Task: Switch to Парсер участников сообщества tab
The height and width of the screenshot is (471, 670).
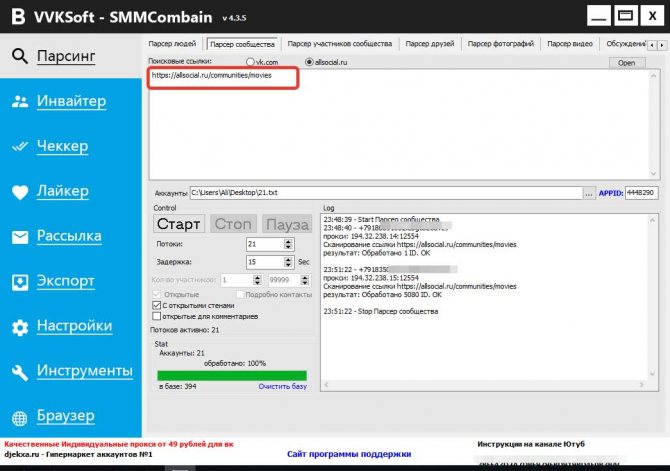Action: (339, 44)
